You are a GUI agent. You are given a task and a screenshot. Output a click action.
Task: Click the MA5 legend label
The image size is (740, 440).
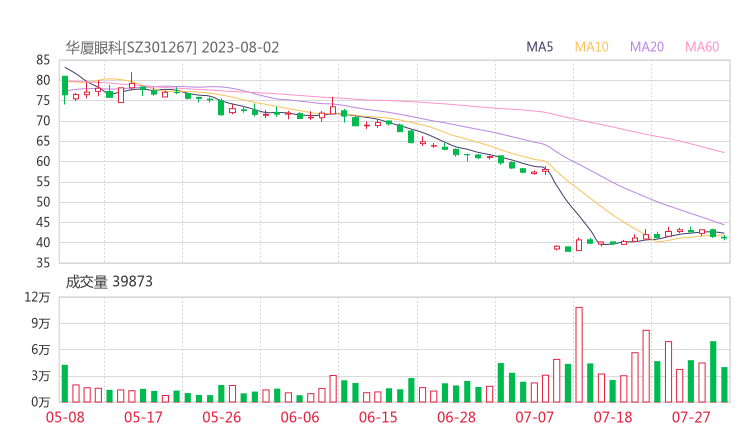539,47
